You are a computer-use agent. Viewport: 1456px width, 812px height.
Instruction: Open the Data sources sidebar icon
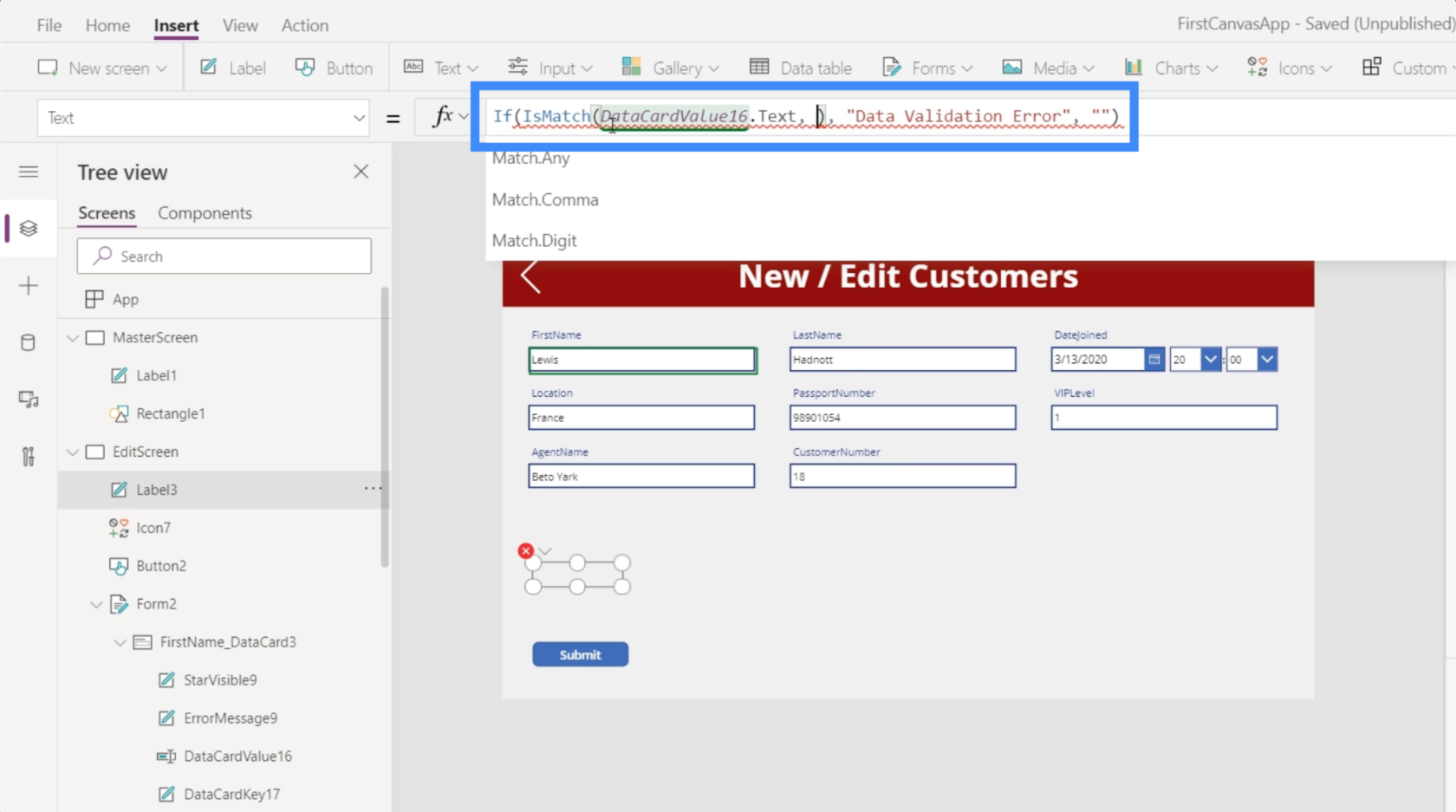click(29, 342)
